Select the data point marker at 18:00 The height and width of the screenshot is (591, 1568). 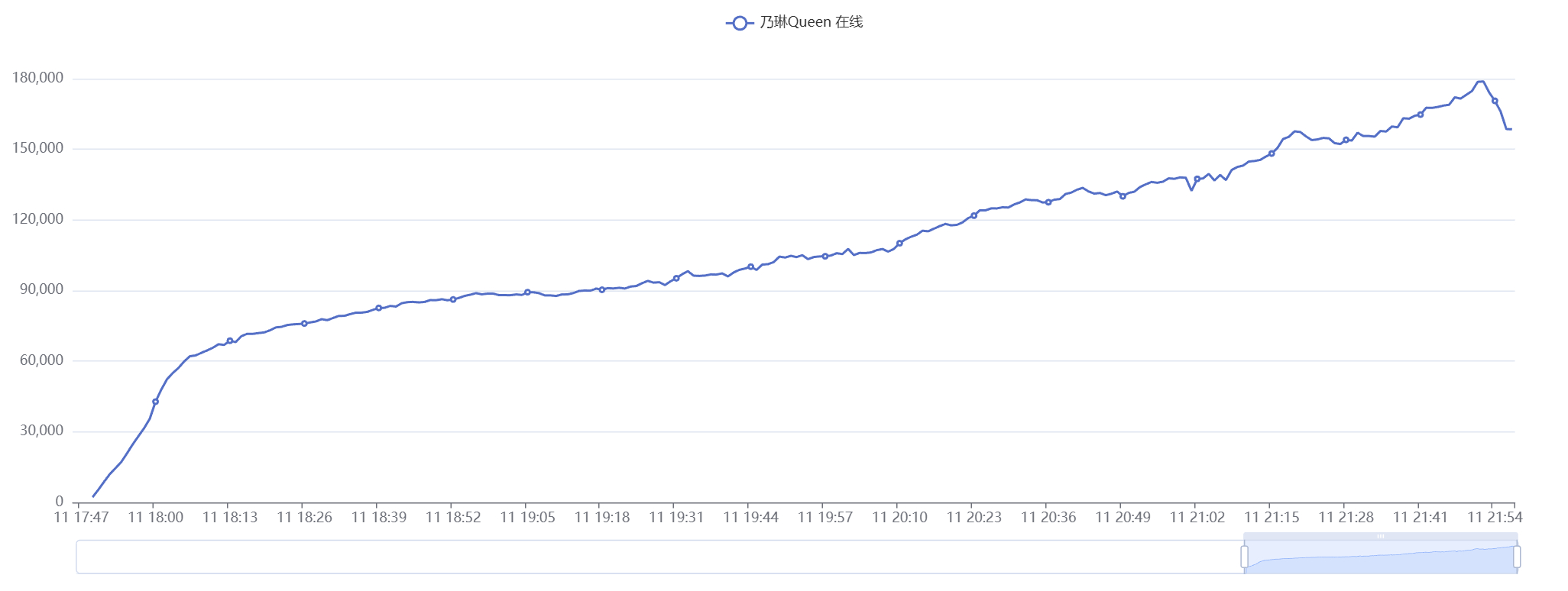pyautogui.click(x=155, y=402)
